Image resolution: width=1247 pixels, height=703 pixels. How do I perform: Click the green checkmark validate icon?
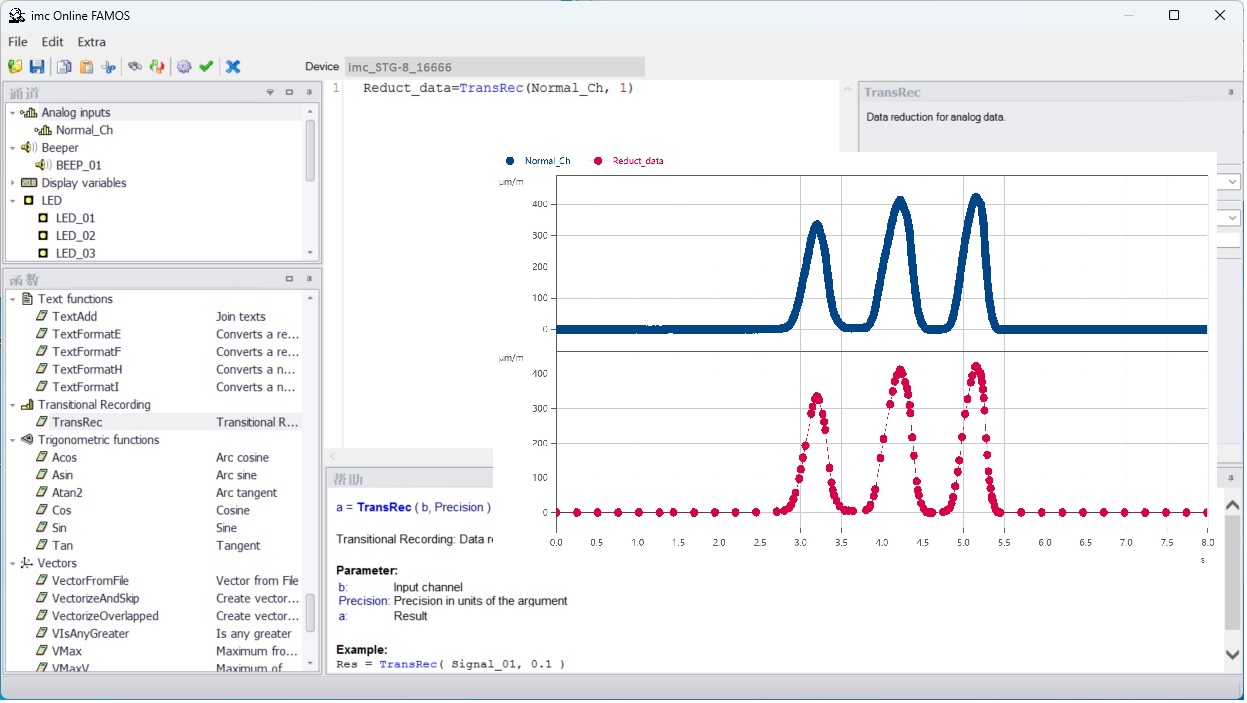click(206, 67)
